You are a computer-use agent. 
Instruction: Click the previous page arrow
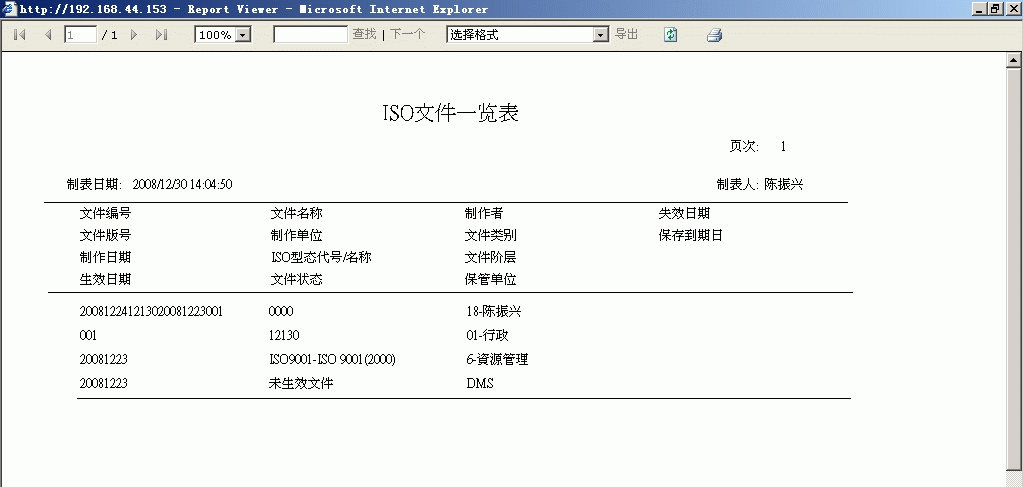pos(47,35)
